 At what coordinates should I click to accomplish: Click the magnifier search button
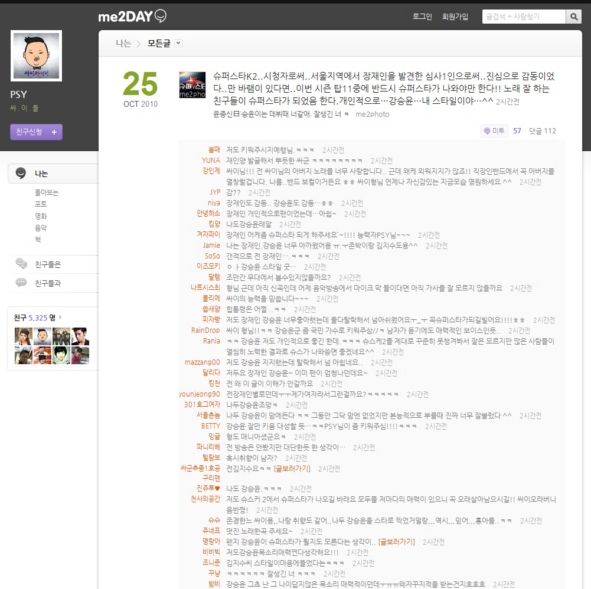click(x=574, y=17)
